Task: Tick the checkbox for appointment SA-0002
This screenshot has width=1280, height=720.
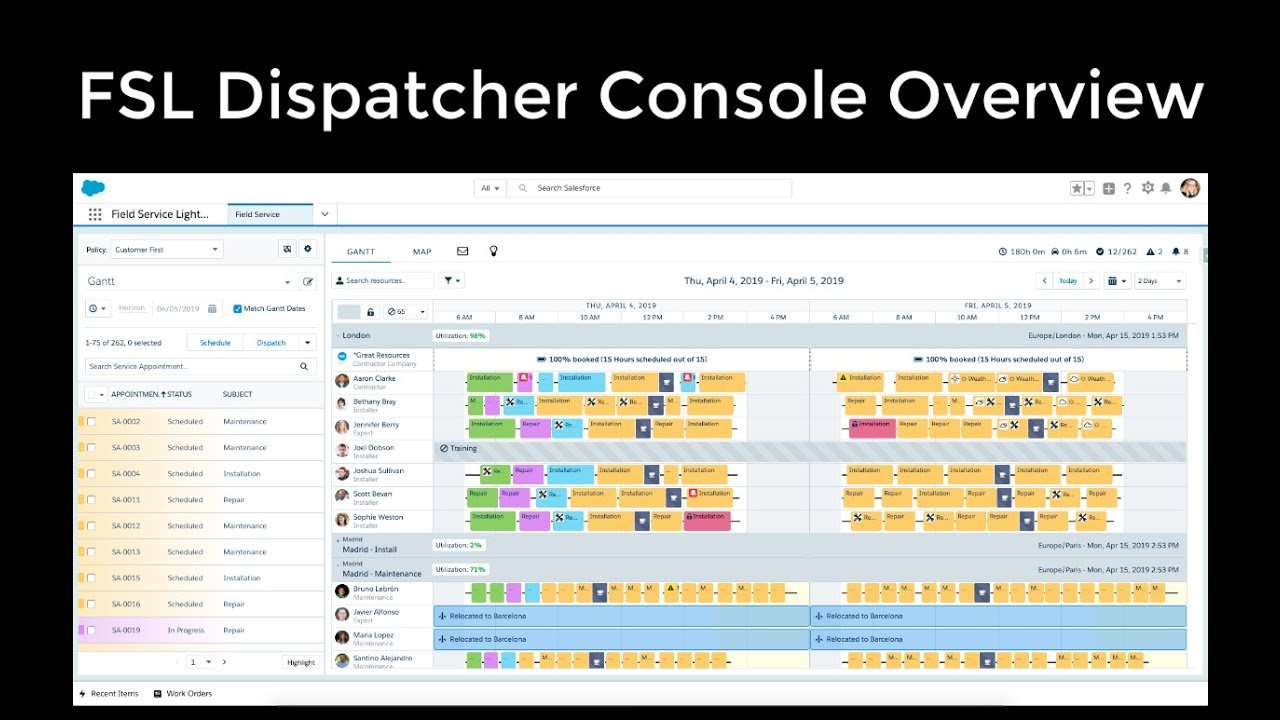Action: pyautogui.click(x=91, y=421)
